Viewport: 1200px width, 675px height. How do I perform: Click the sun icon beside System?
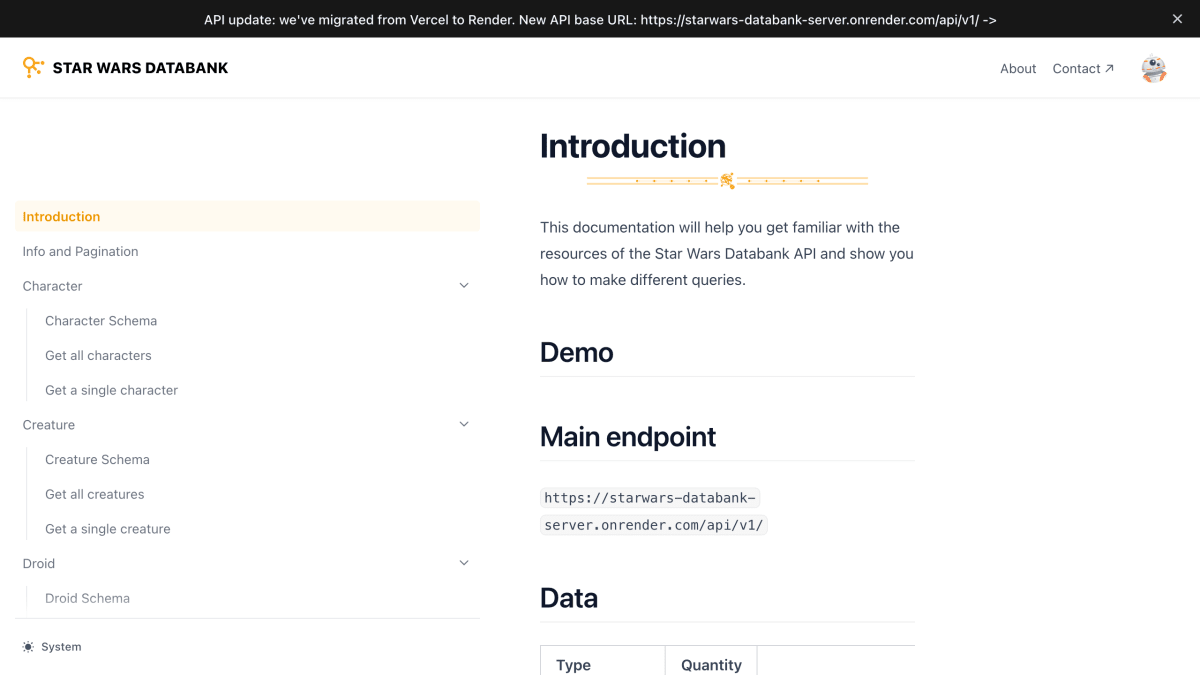(x=28, y=647)
